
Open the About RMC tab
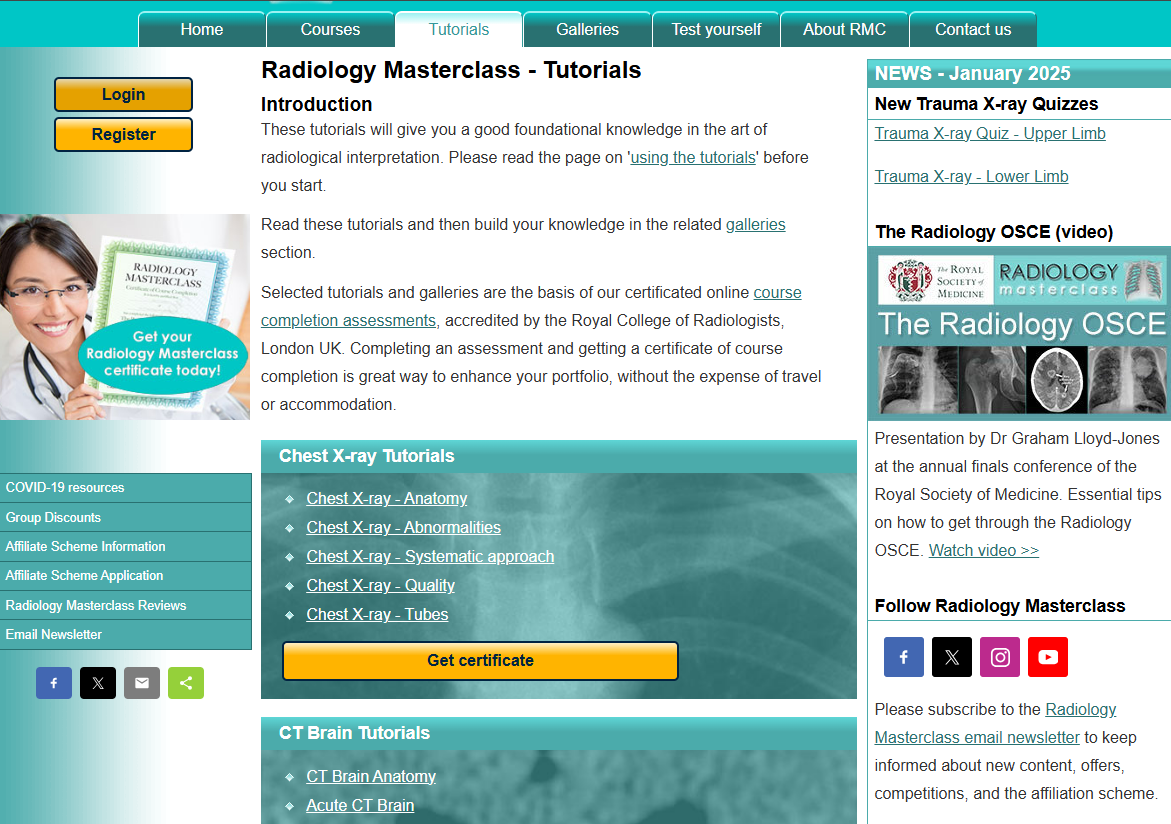pyautogui.click(x=844, y=30)
